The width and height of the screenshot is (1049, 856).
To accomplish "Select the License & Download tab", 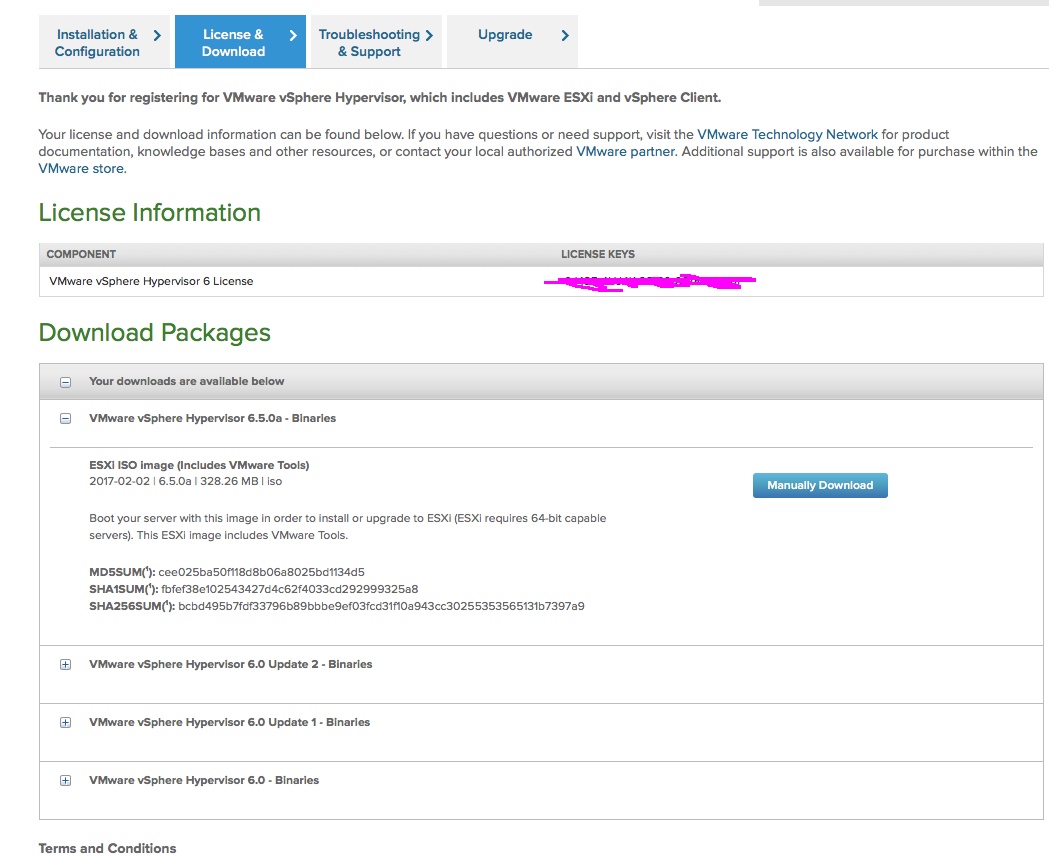I will (240, 42).
